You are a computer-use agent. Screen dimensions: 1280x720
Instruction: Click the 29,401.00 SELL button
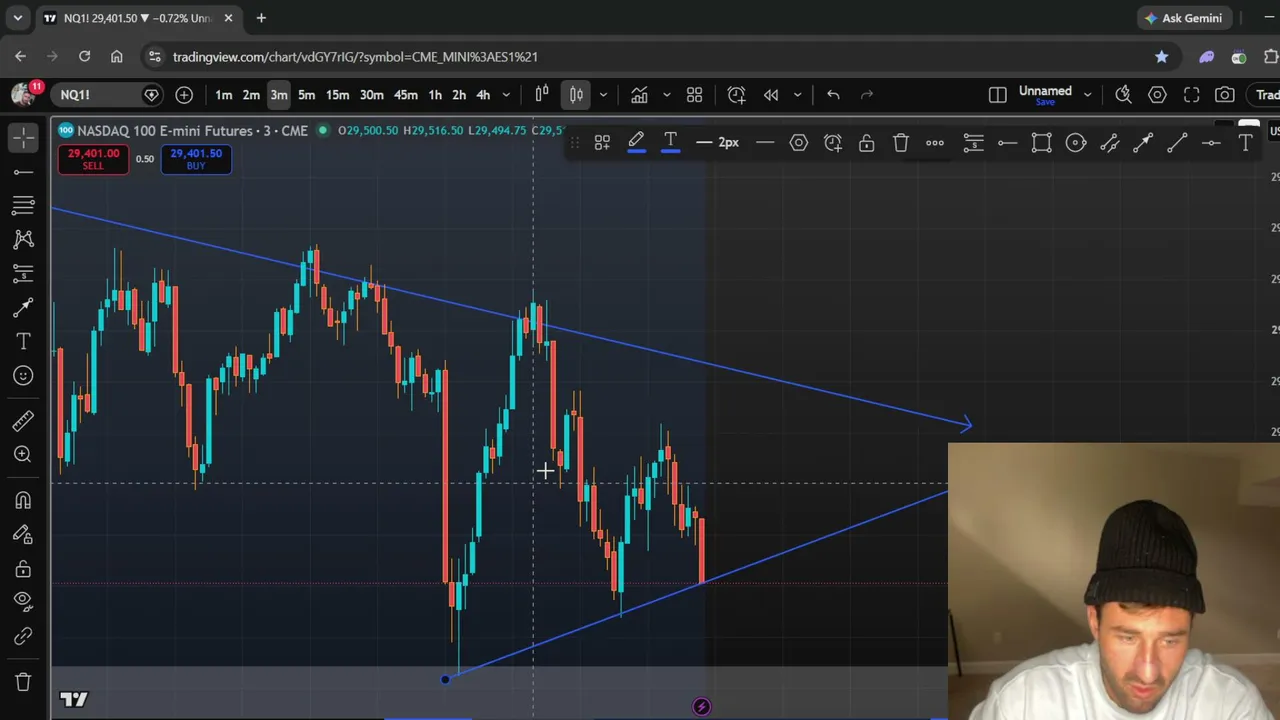(x=93, y=159)
